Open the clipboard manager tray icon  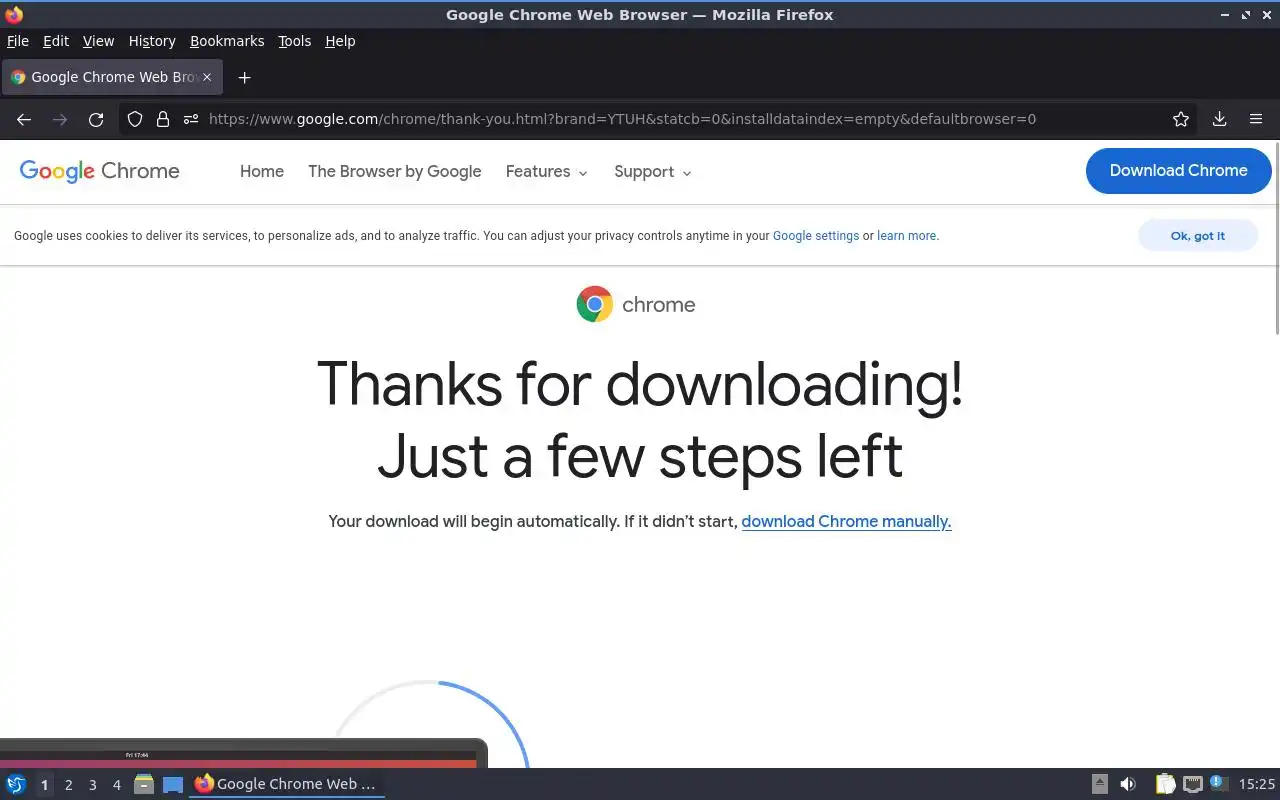(1165, 784)
